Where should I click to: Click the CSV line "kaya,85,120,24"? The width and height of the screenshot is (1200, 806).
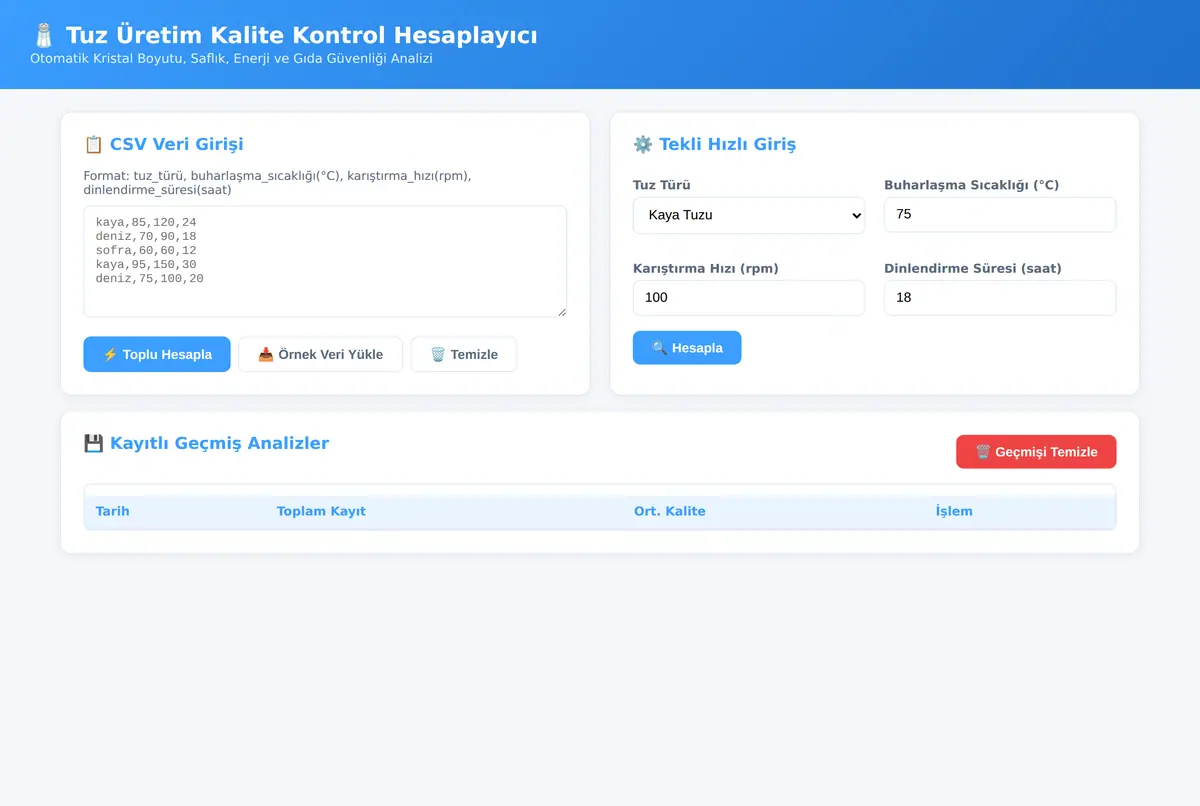point(146,222)
